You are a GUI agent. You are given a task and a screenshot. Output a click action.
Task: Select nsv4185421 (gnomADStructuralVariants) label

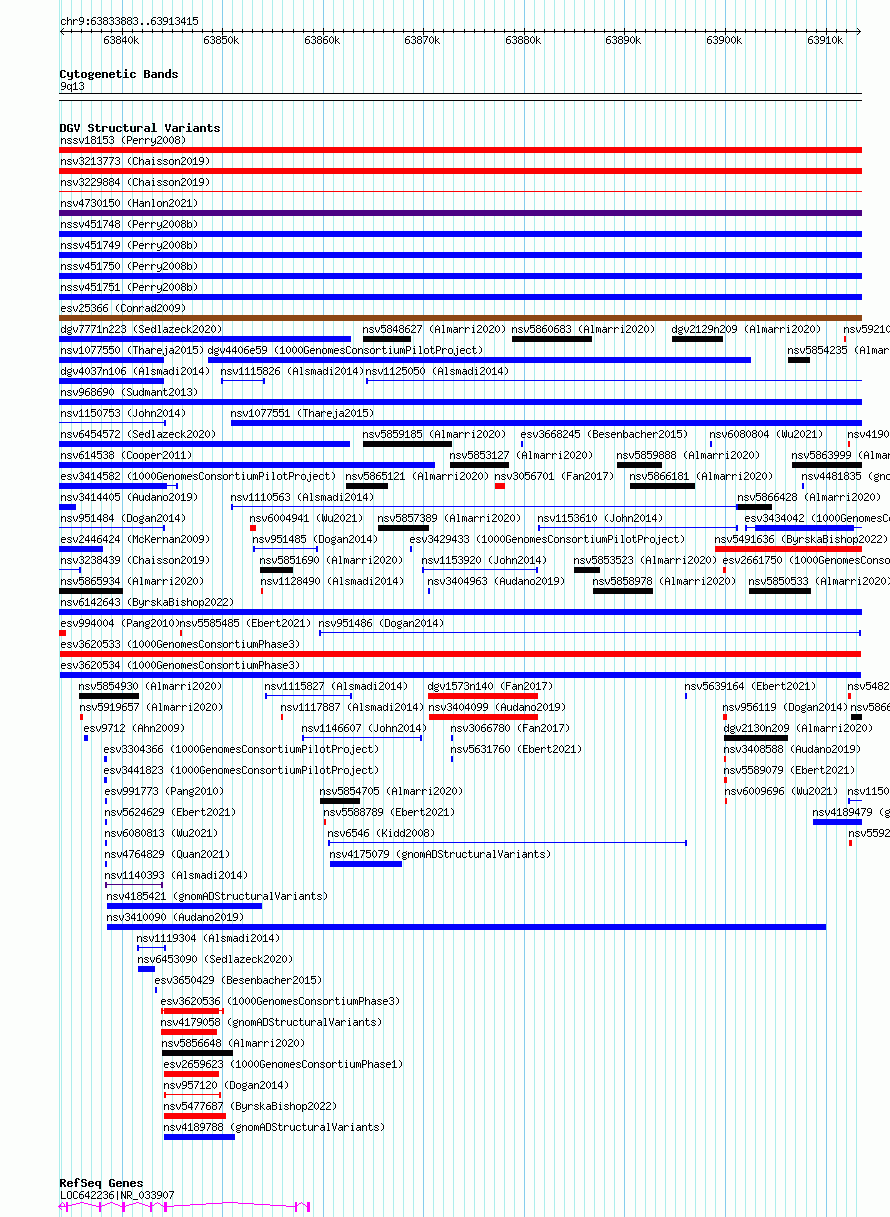217,896
